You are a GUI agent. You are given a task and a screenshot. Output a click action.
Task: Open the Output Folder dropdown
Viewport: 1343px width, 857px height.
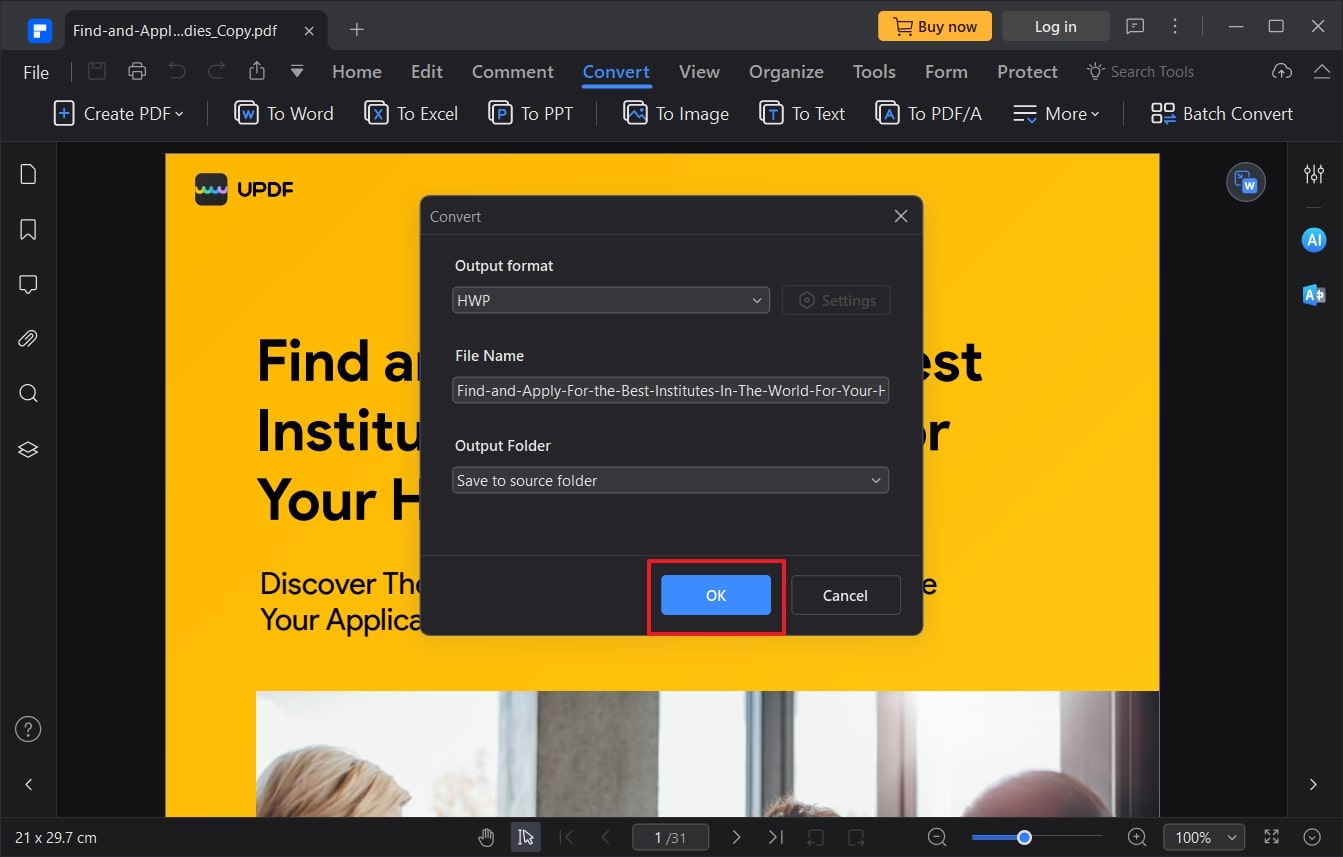pos(670,480)
